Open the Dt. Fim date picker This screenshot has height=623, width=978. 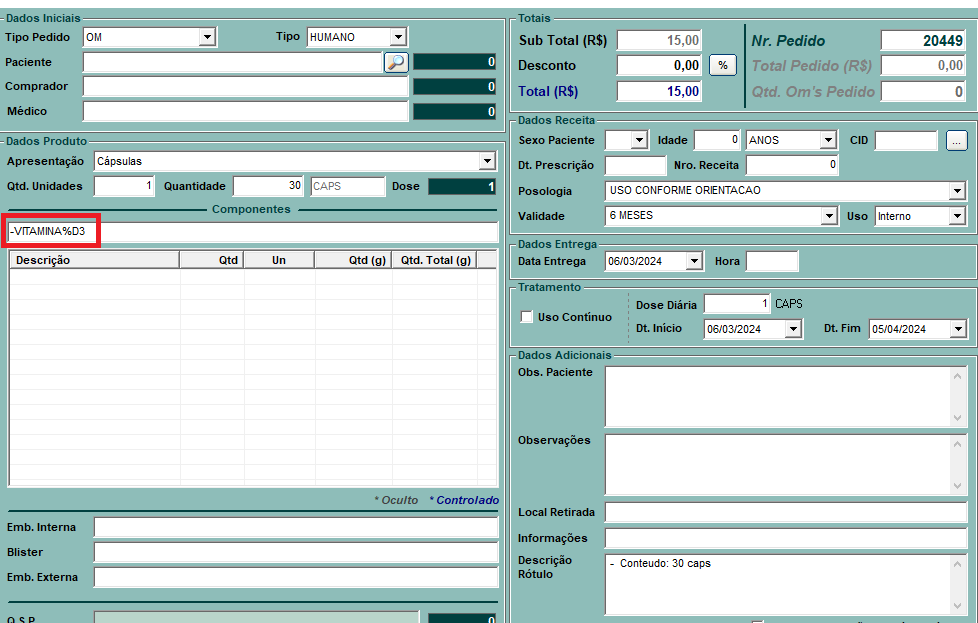point(959,329)
